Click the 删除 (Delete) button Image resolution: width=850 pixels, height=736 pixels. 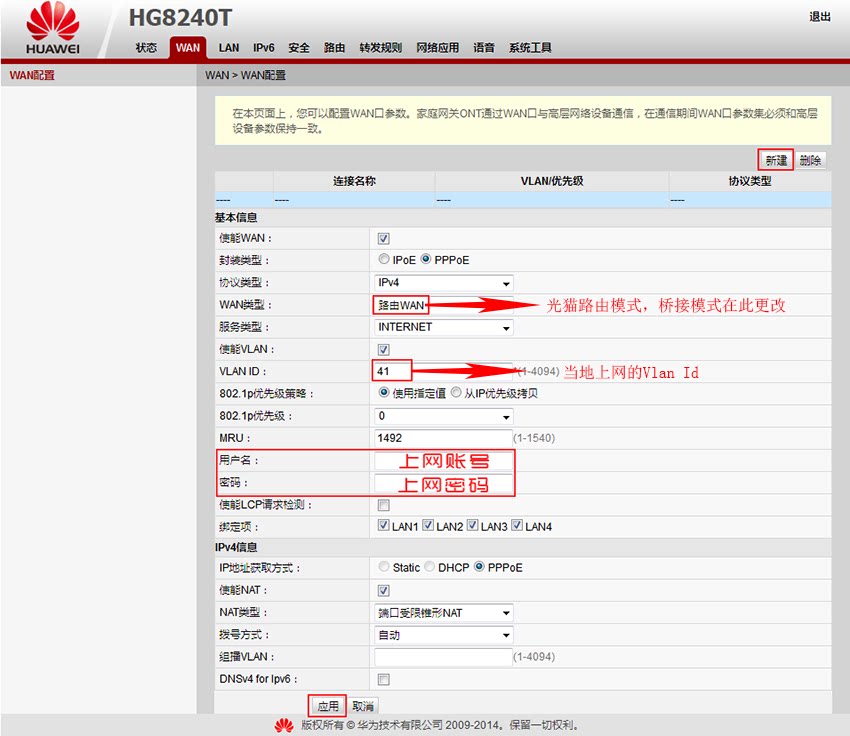pos(810,160)
